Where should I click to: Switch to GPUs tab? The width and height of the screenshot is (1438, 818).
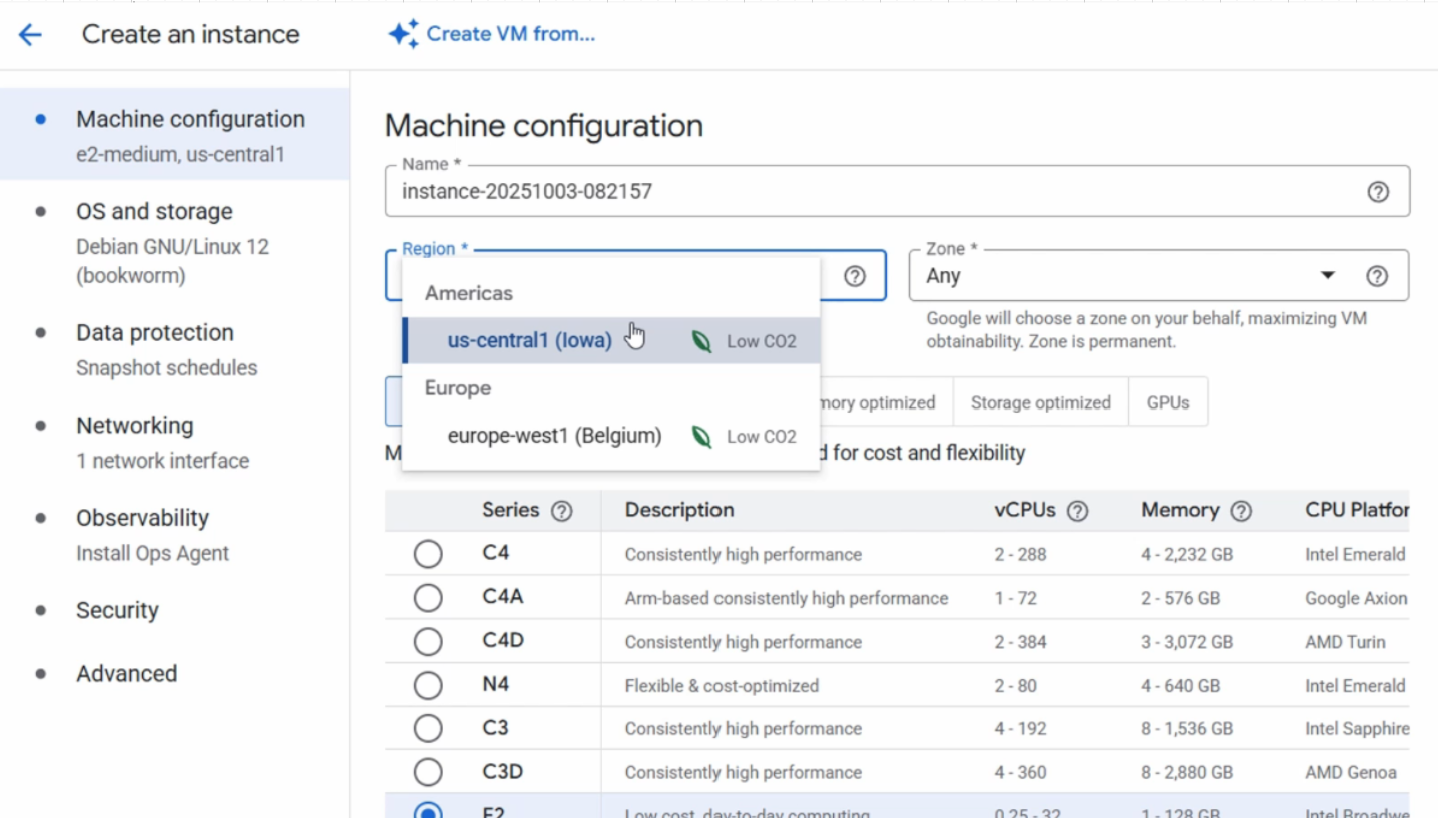coord(1168,402)
